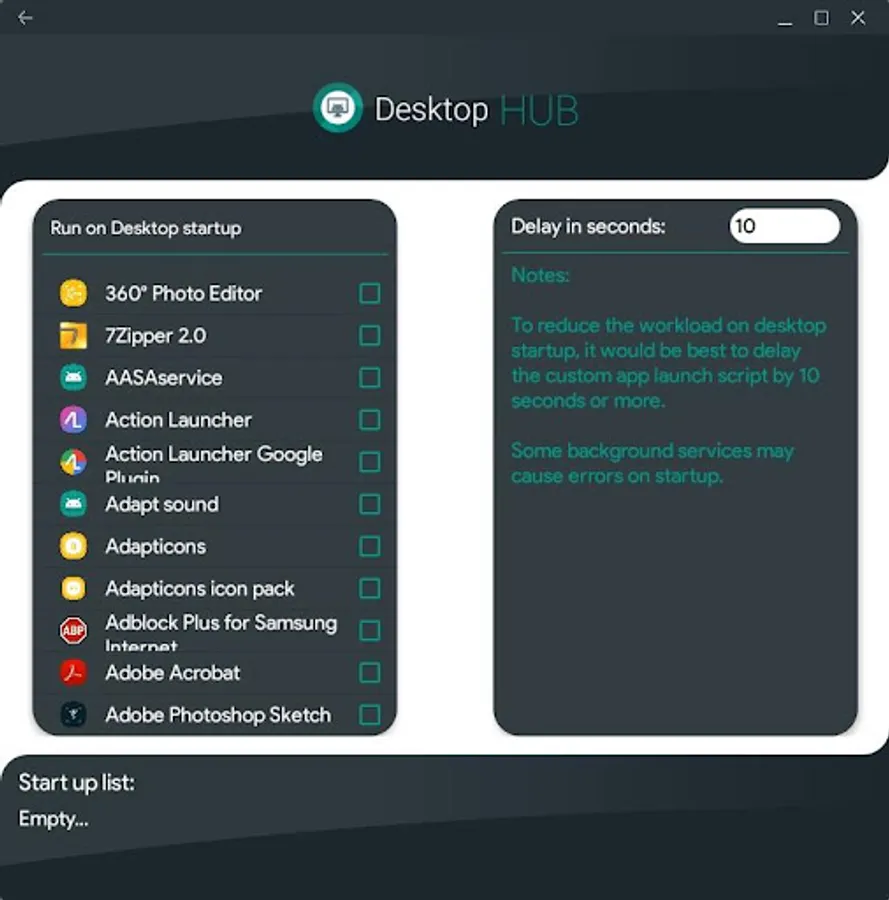Click the Notes heading text
The height and width of the screenshot is (900, 889).
(540, 275)
